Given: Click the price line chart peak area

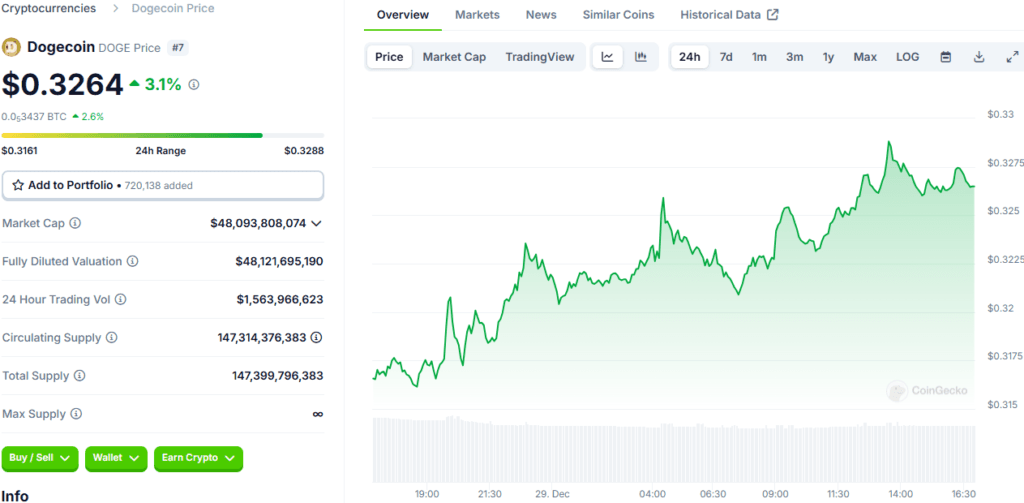Looking at the screenshot, I should pyautogui.click(x=889, y=142).
